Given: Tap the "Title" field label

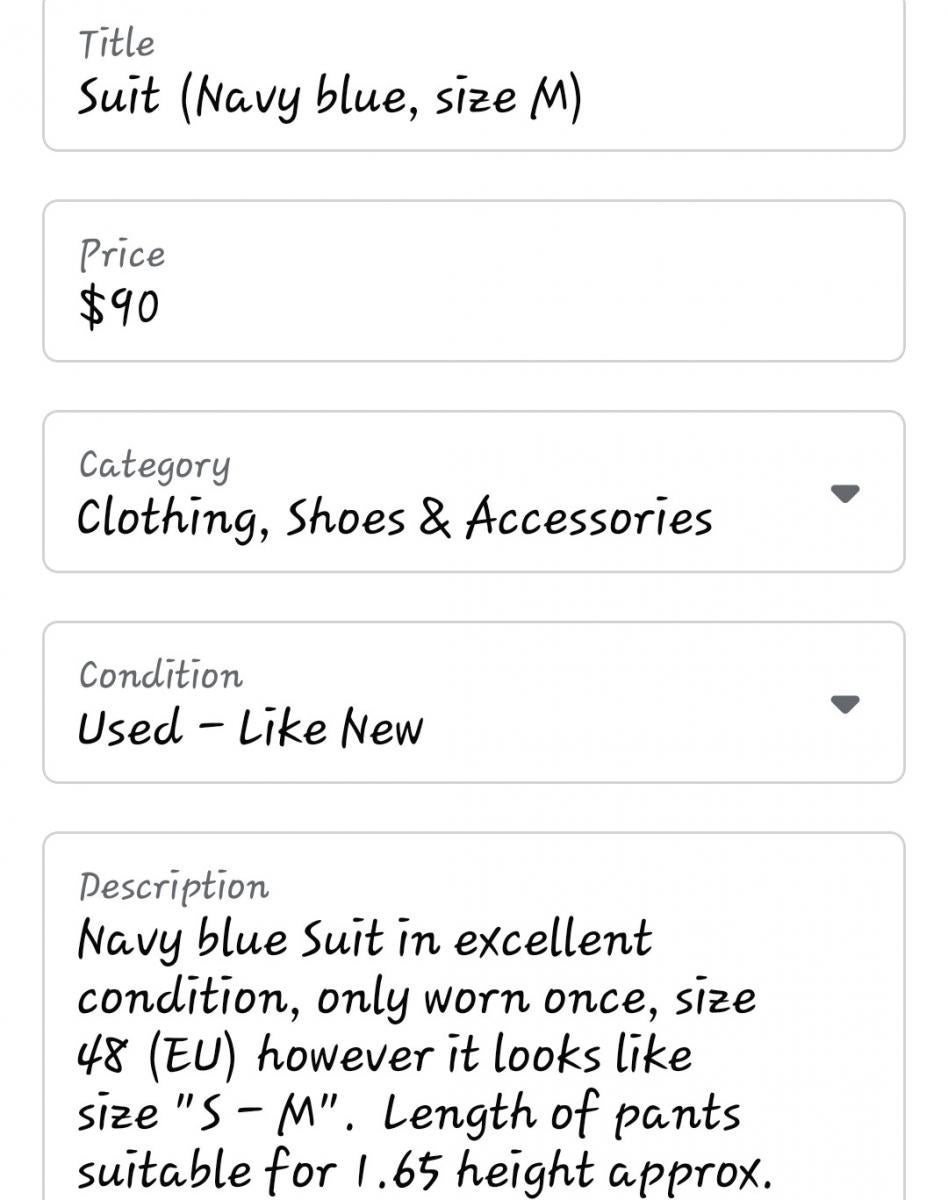Looking at the screenshot, I should pos(116,44).
